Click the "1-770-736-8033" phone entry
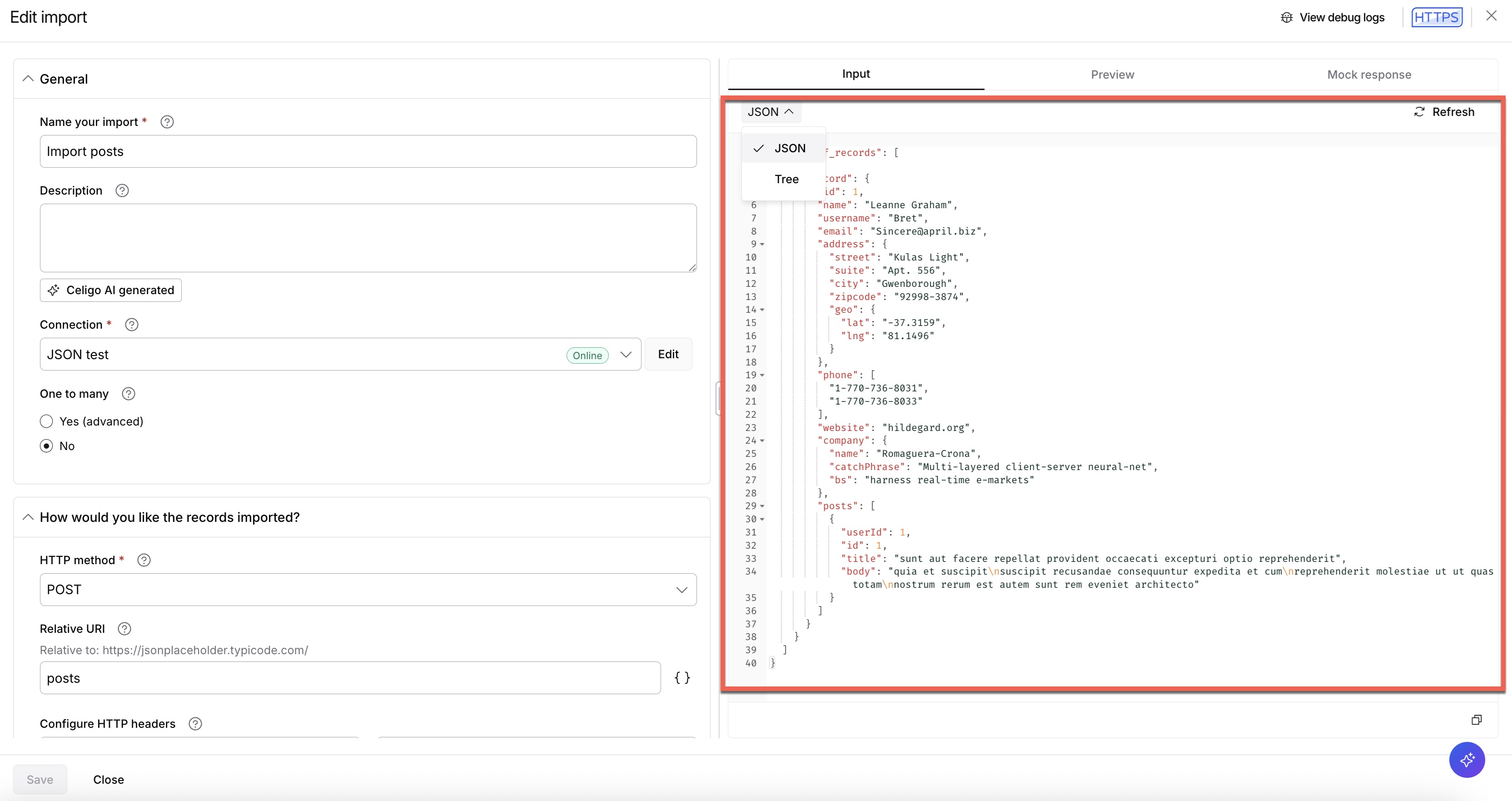Viewport: 1512px width, 801px height. point(876,401)
